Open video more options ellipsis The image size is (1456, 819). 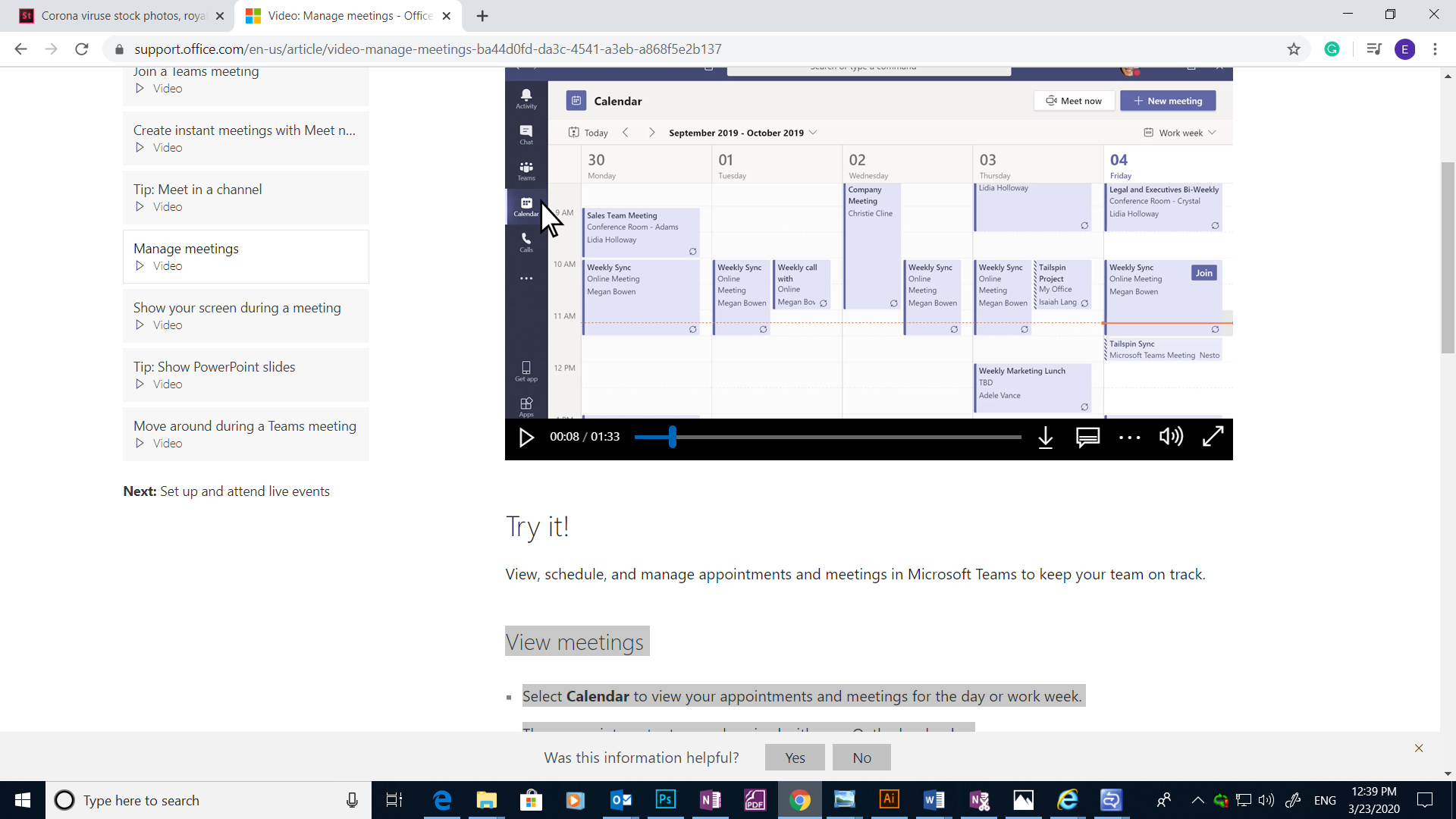tap(1129, 438)
